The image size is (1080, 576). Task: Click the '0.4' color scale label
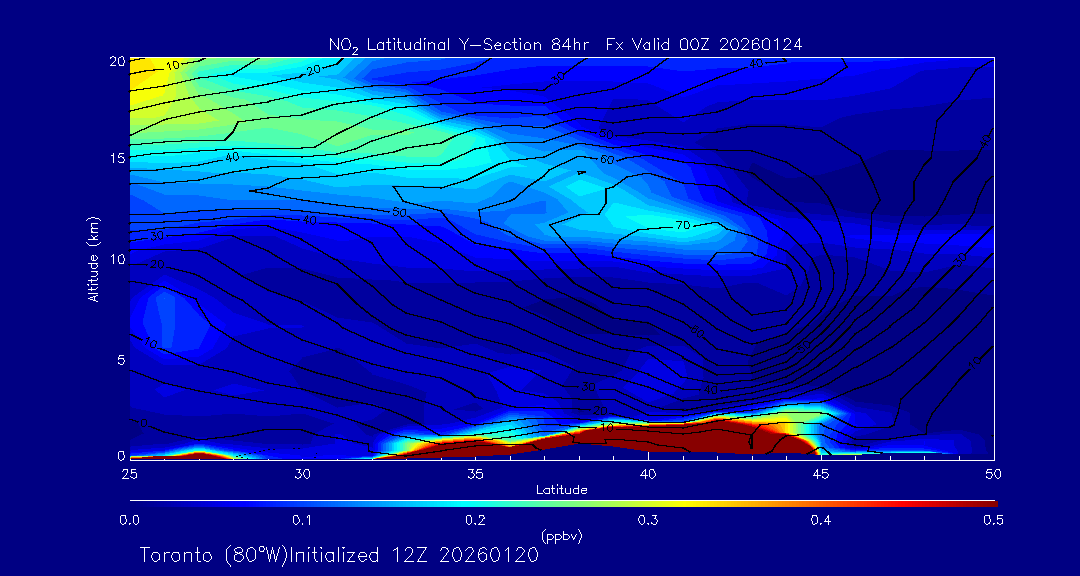coord(820,520)
